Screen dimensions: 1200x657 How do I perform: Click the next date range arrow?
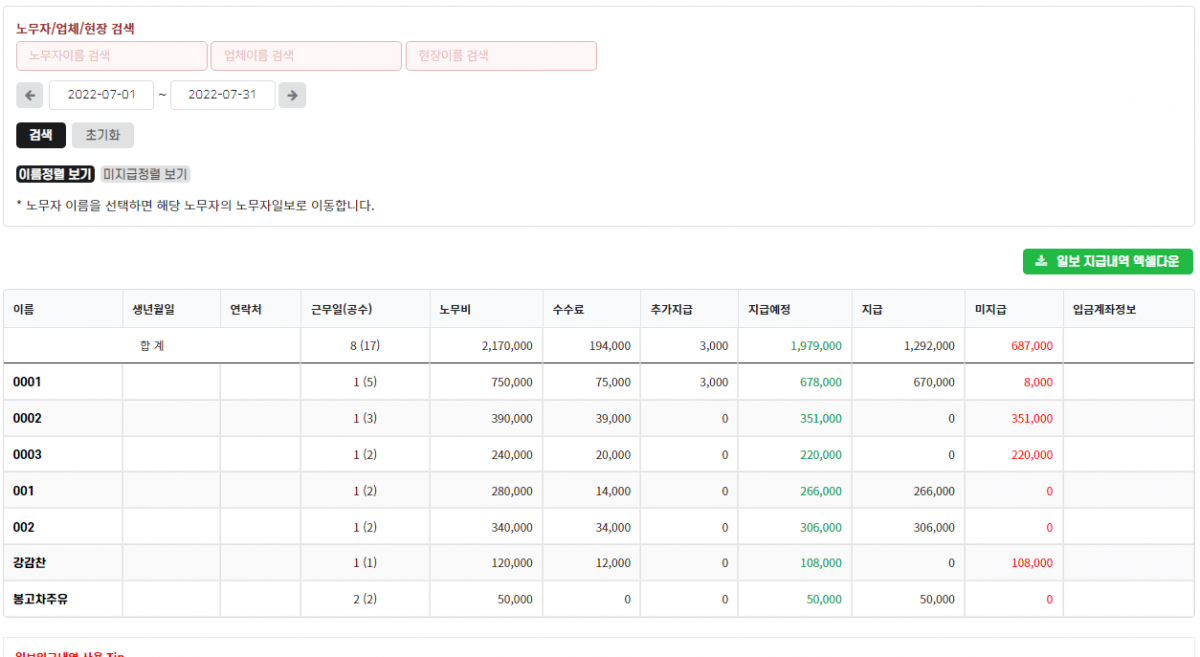[x=292, y=94]
